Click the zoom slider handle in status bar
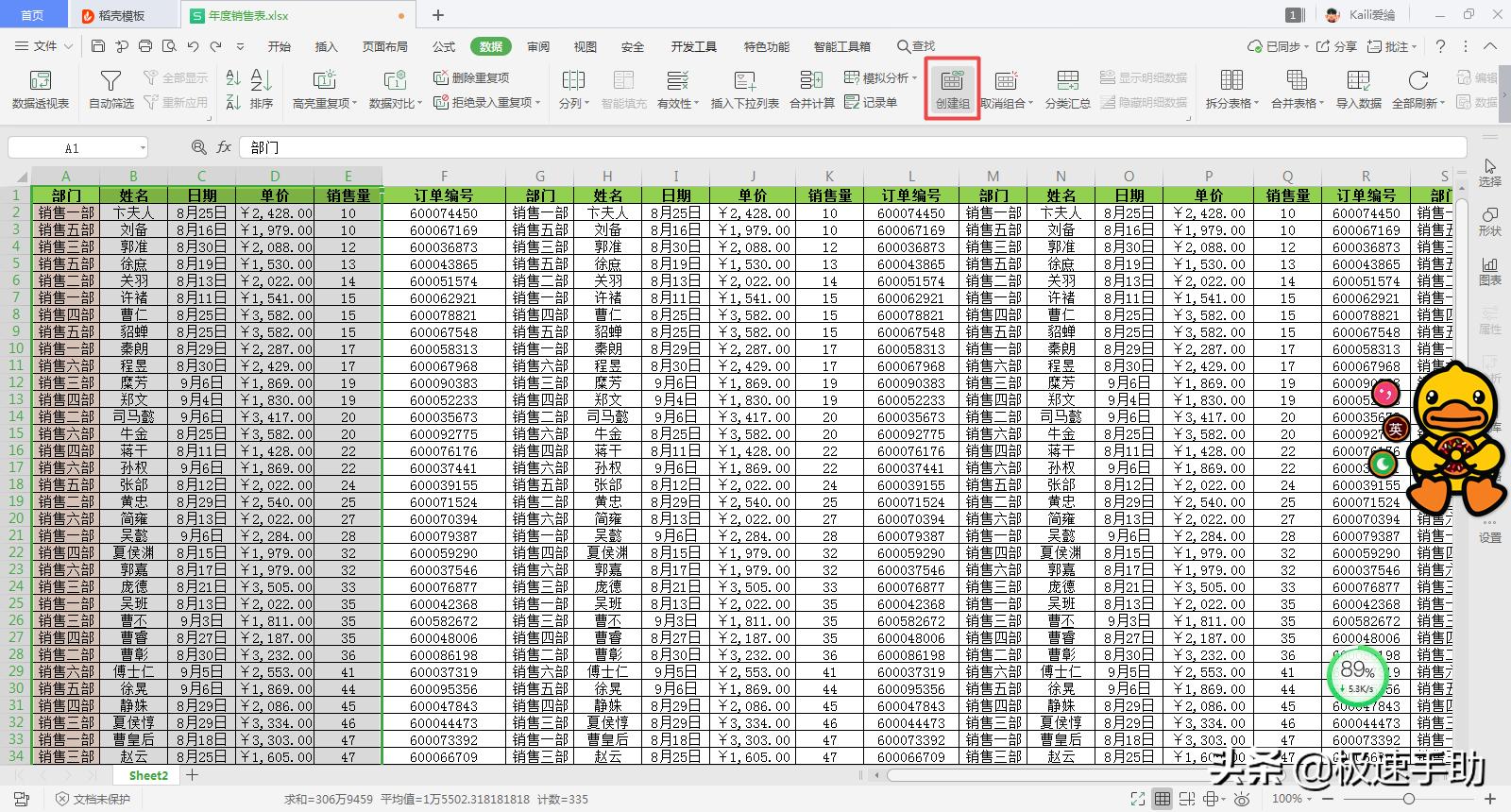 click(1408, 799)
